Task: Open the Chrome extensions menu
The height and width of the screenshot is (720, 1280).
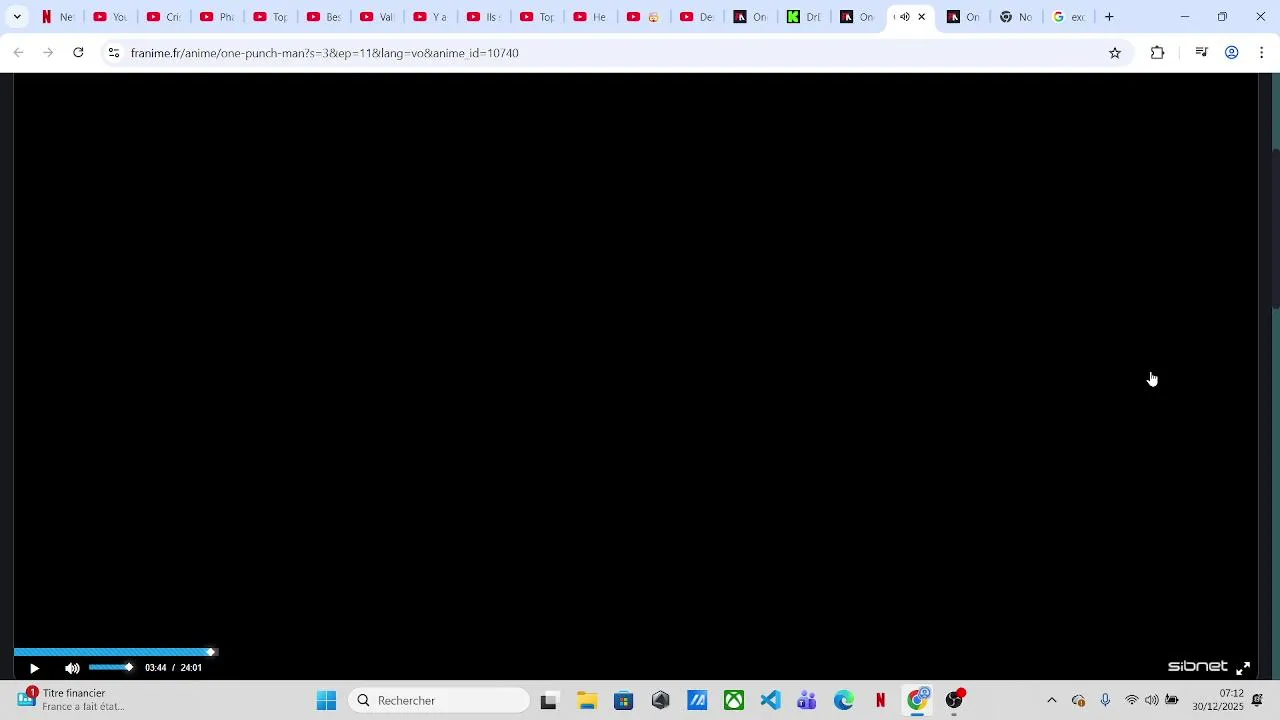Action: click(1157, 53)
